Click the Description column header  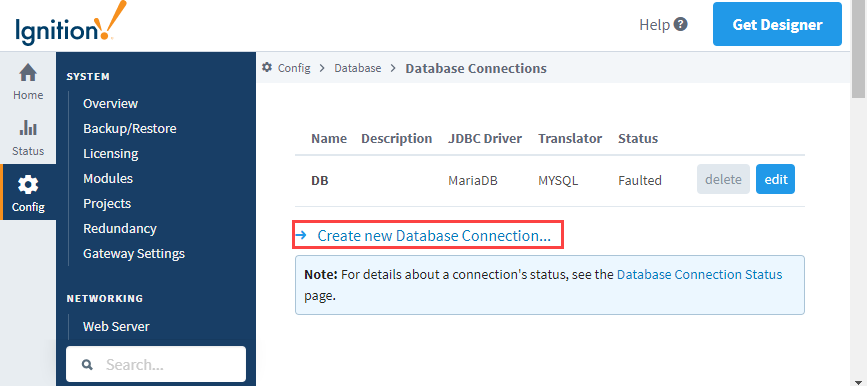click(x=396, y=138)
